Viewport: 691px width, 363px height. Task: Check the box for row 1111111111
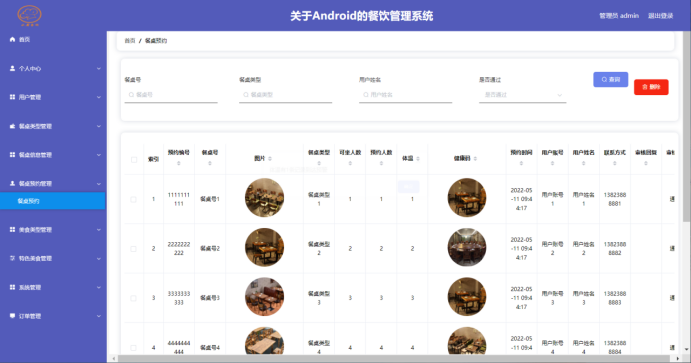(134, 200)
